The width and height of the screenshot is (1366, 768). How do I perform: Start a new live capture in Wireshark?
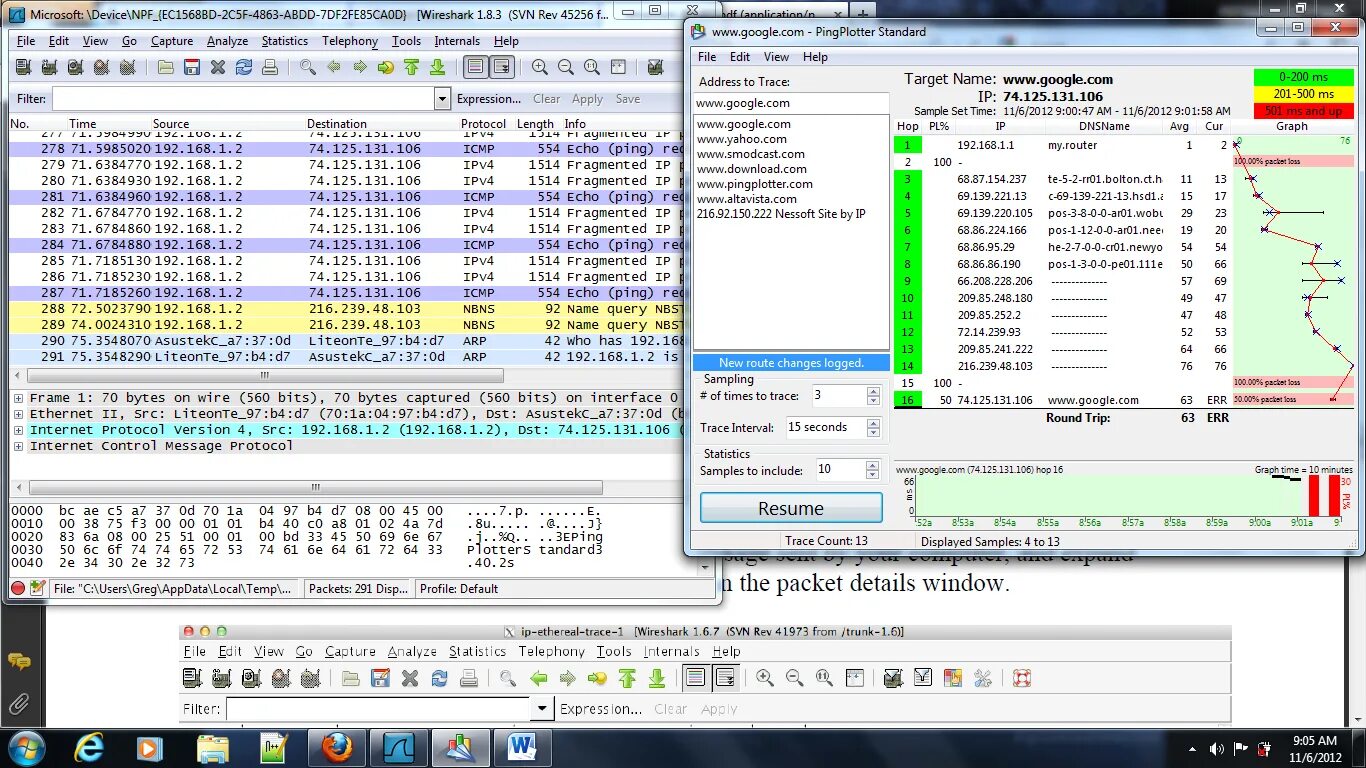75,67
